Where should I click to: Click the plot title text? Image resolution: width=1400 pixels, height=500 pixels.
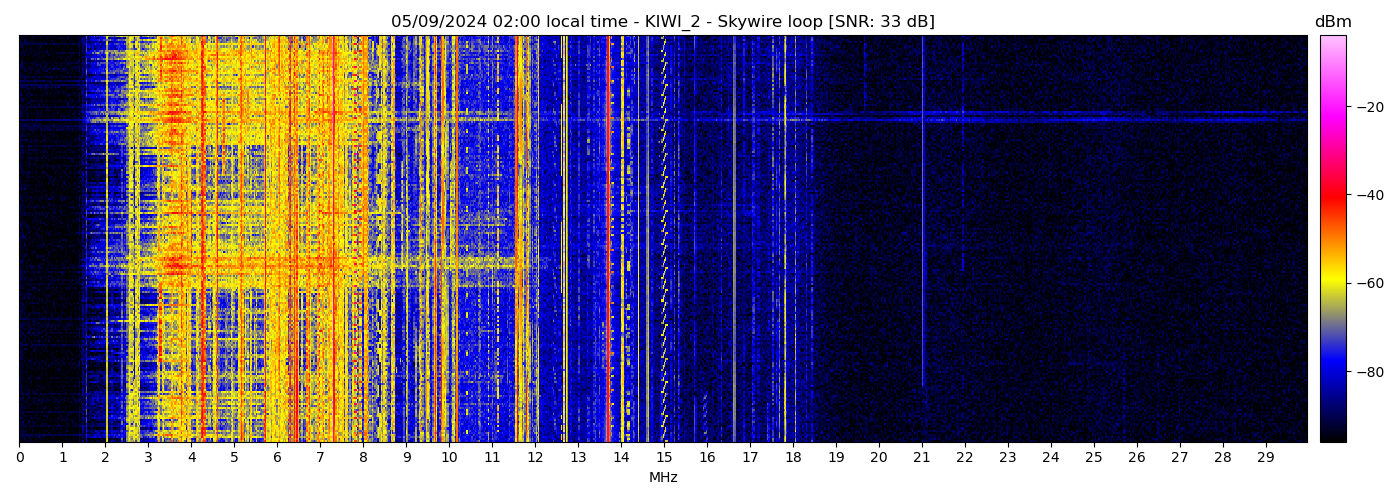[x=662, y=22]
